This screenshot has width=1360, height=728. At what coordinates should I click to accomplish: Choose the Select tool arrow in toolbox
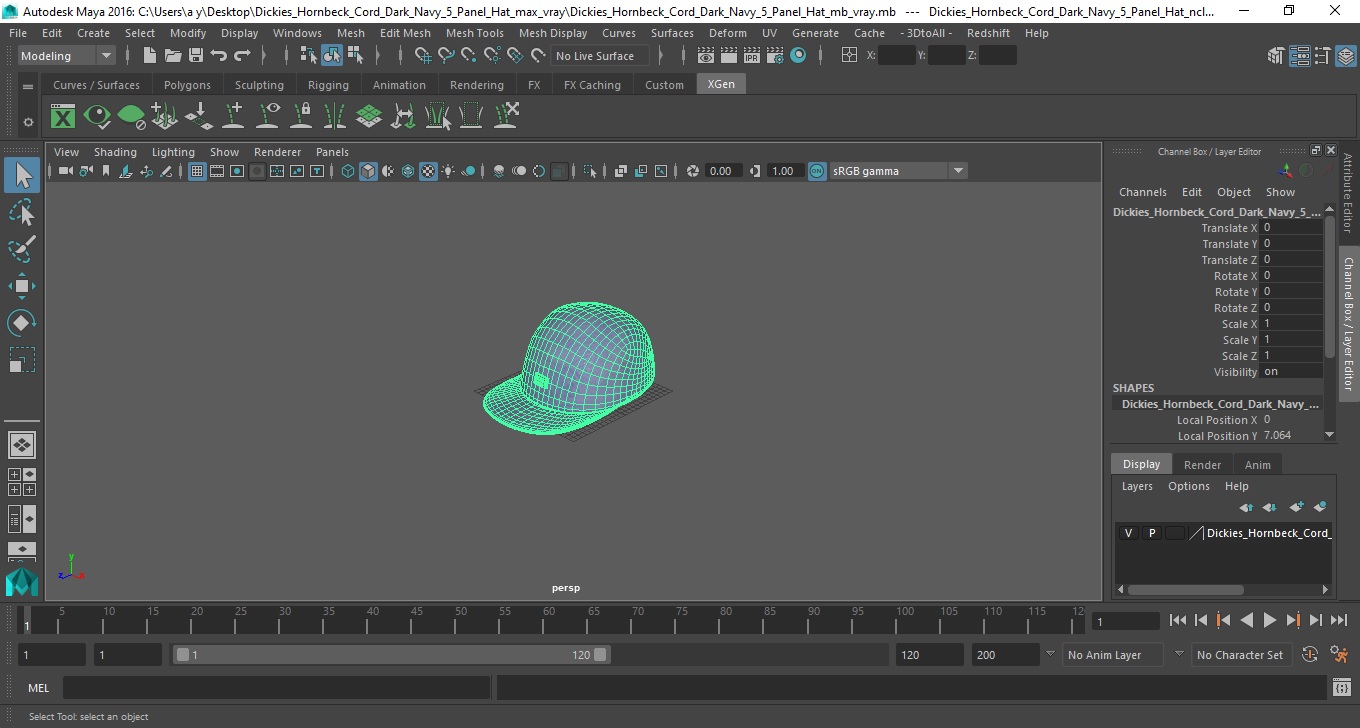[x=22, y=176]
